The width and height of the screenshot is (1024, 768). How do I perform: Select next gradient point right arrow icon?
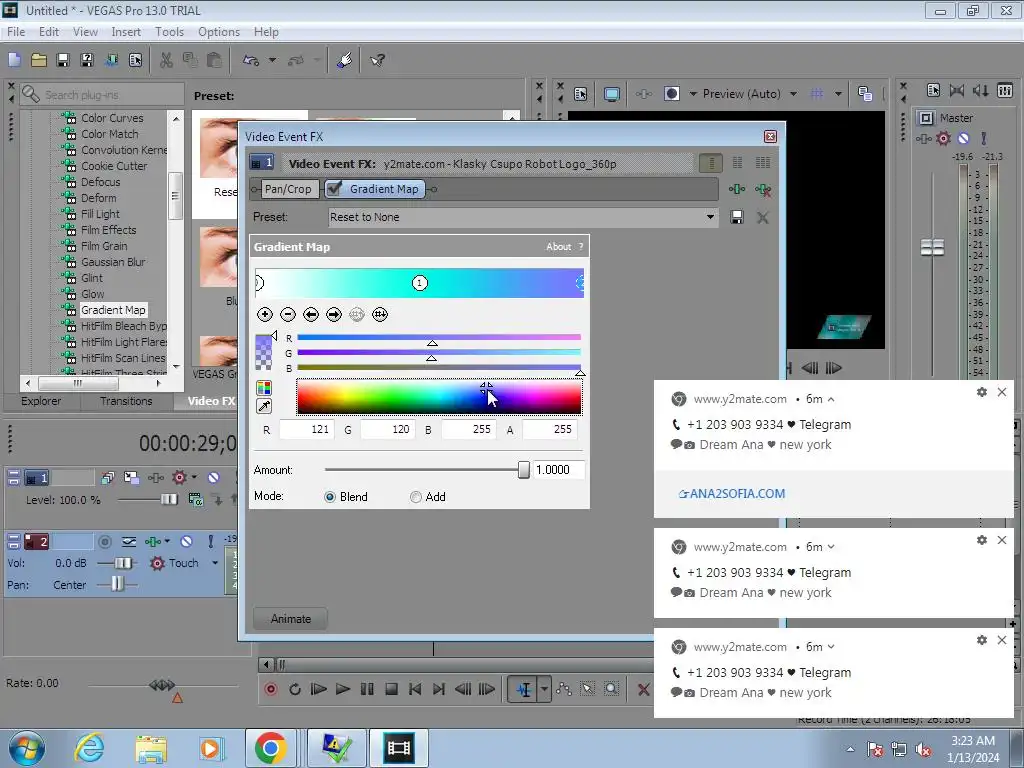pyautogui.click(x=334, y=315)
